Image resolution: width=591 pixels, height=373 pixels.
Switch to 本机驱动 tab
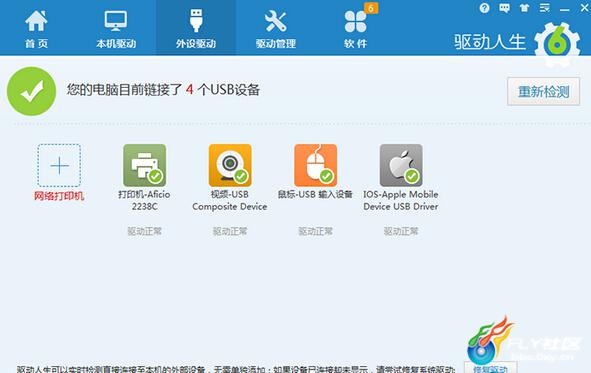tap(116, 29)
